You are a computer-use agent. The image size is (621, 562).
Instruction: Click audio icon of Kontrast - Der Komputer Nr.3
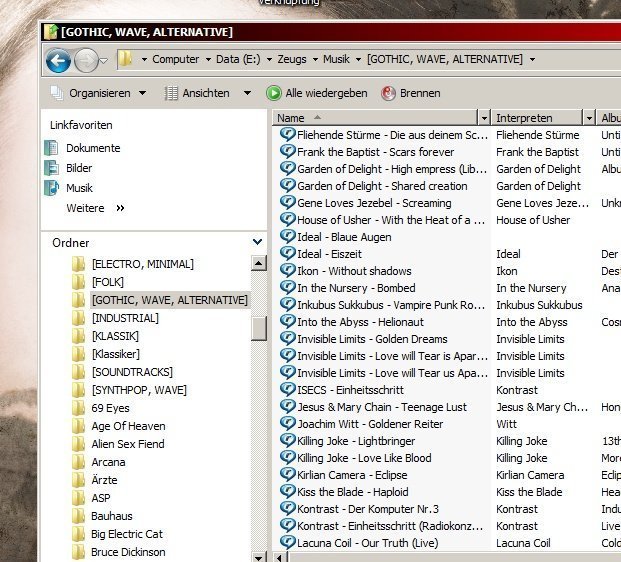pyautogui.click(x=288, y=509)
